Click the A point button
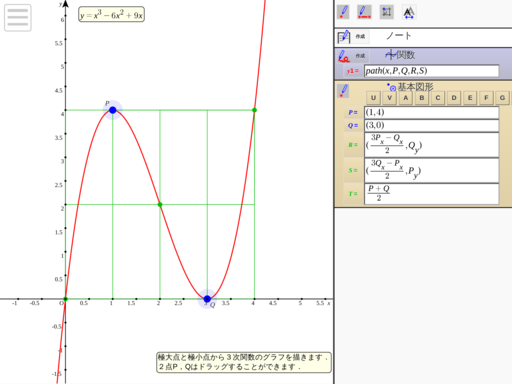Screen dimensions: 512x384 click(x=406, y=98)
